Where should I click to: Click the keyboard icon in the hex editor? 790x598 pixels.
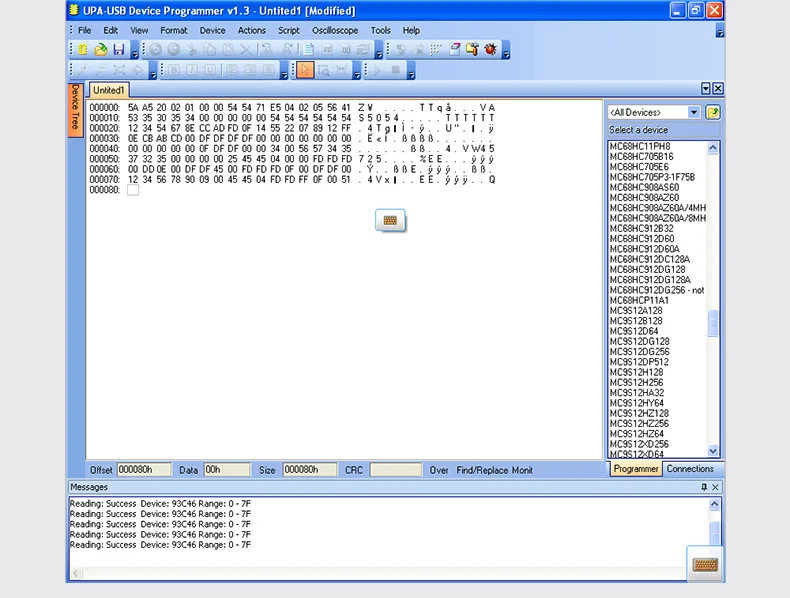pos(390,220)
